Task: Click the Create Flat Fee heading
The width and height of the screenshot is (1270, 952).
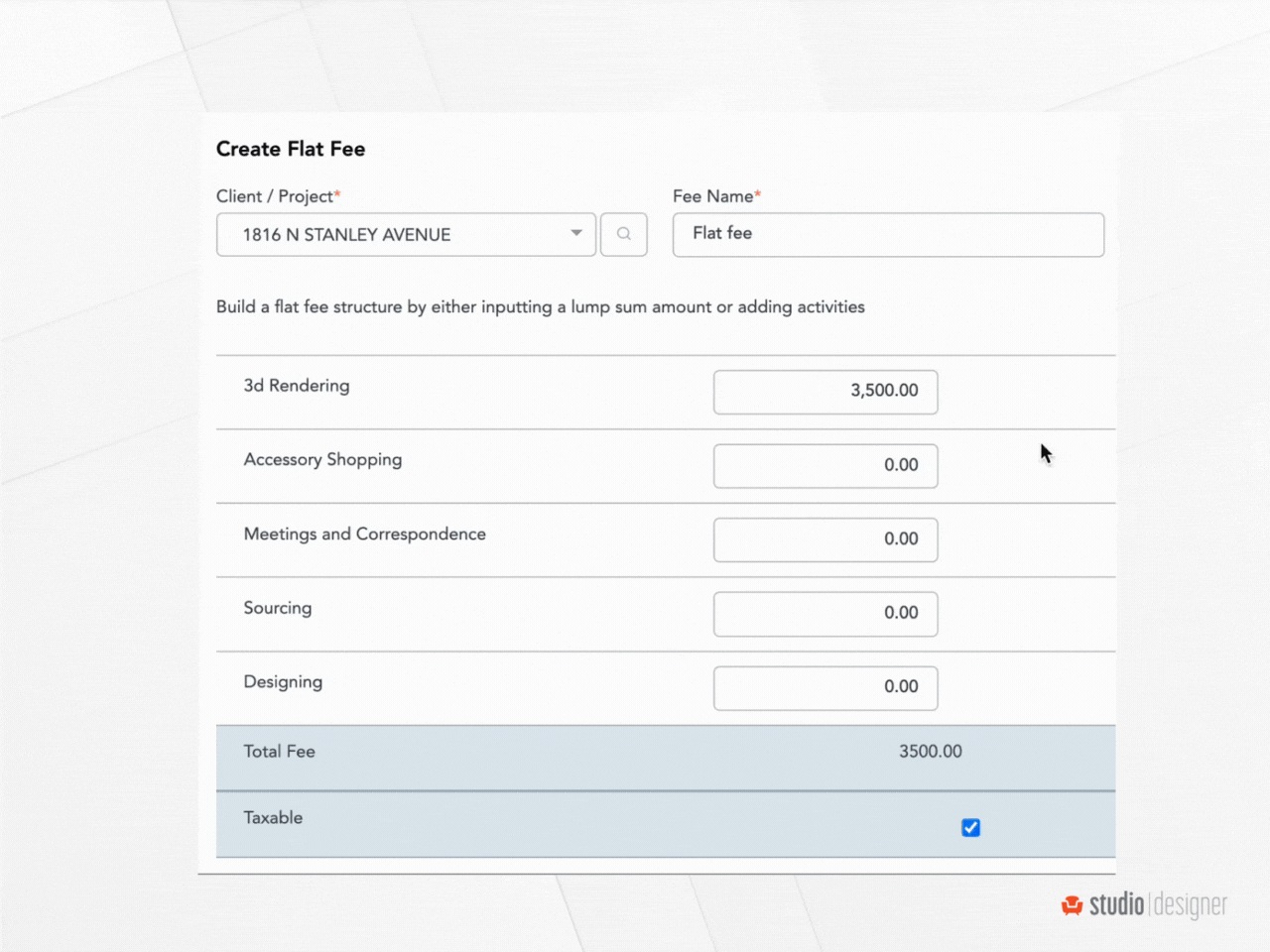Action: (x=291, y=149)
